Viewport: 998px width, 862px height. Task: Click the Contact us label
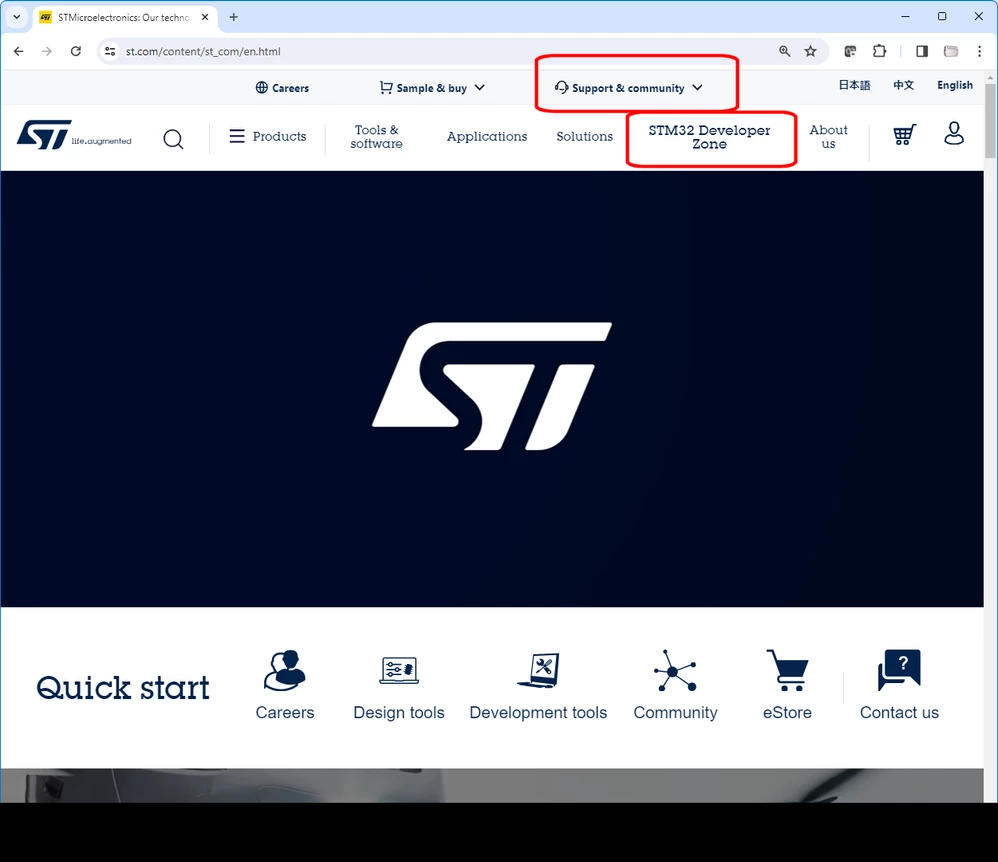click(899, 712)
